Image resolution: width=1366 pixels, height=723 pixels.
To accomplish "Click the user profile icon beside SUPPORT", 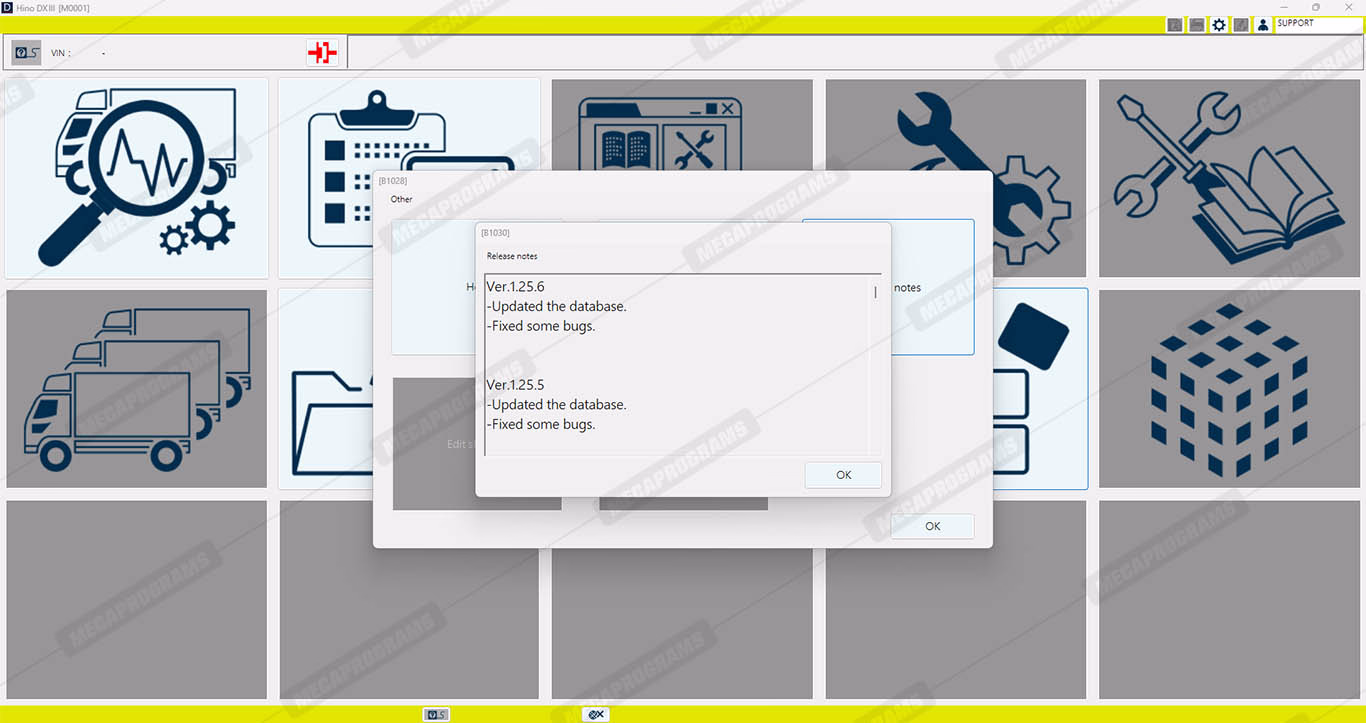I will coord(1263,25).
